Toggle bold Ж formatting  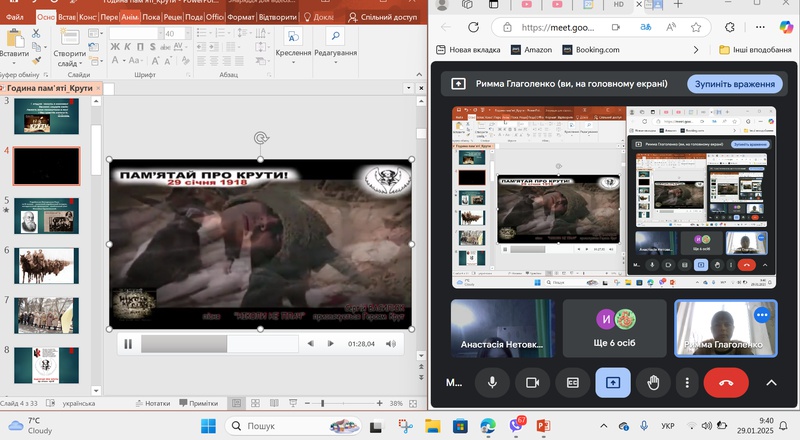coord(115,47)
